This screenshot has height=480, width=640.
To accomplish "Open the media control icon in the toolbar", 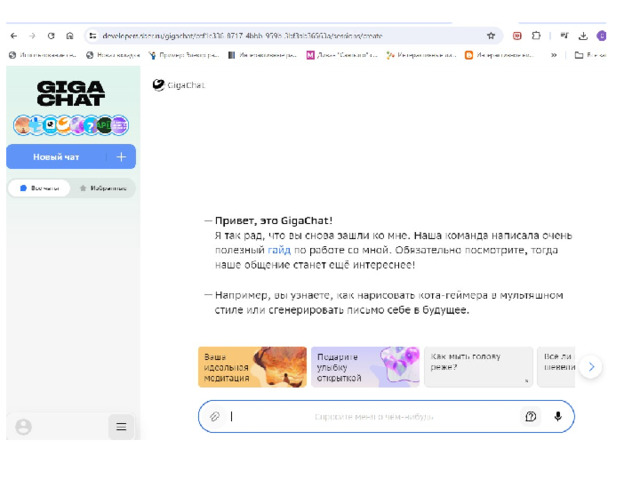I will [x=564, y=36].
